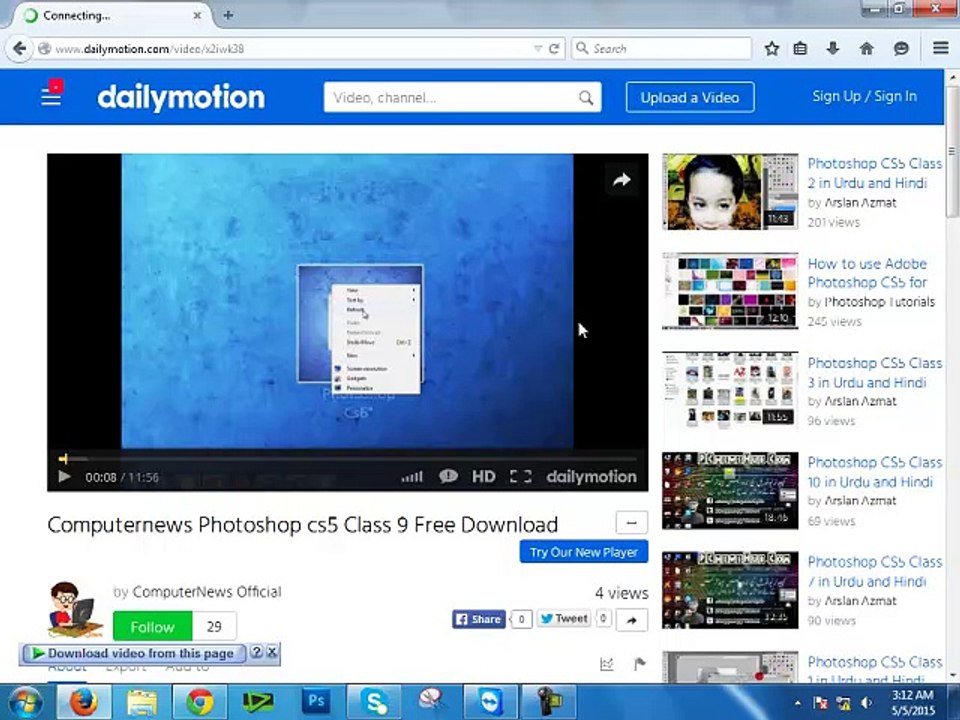Screen dimensions: 960x720
Task: Click the system tray volume icon
Action: 867,703
